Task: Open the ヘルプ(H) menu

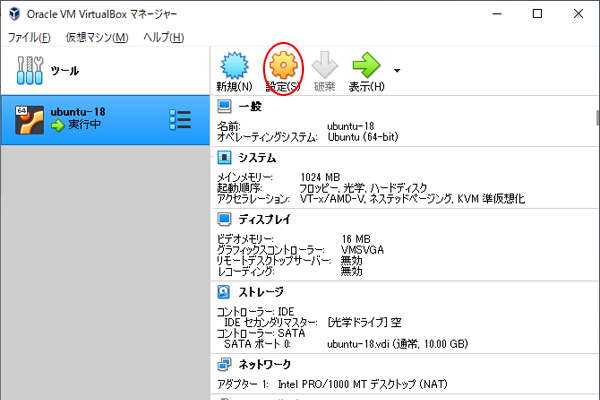Action: coord(163,38)
